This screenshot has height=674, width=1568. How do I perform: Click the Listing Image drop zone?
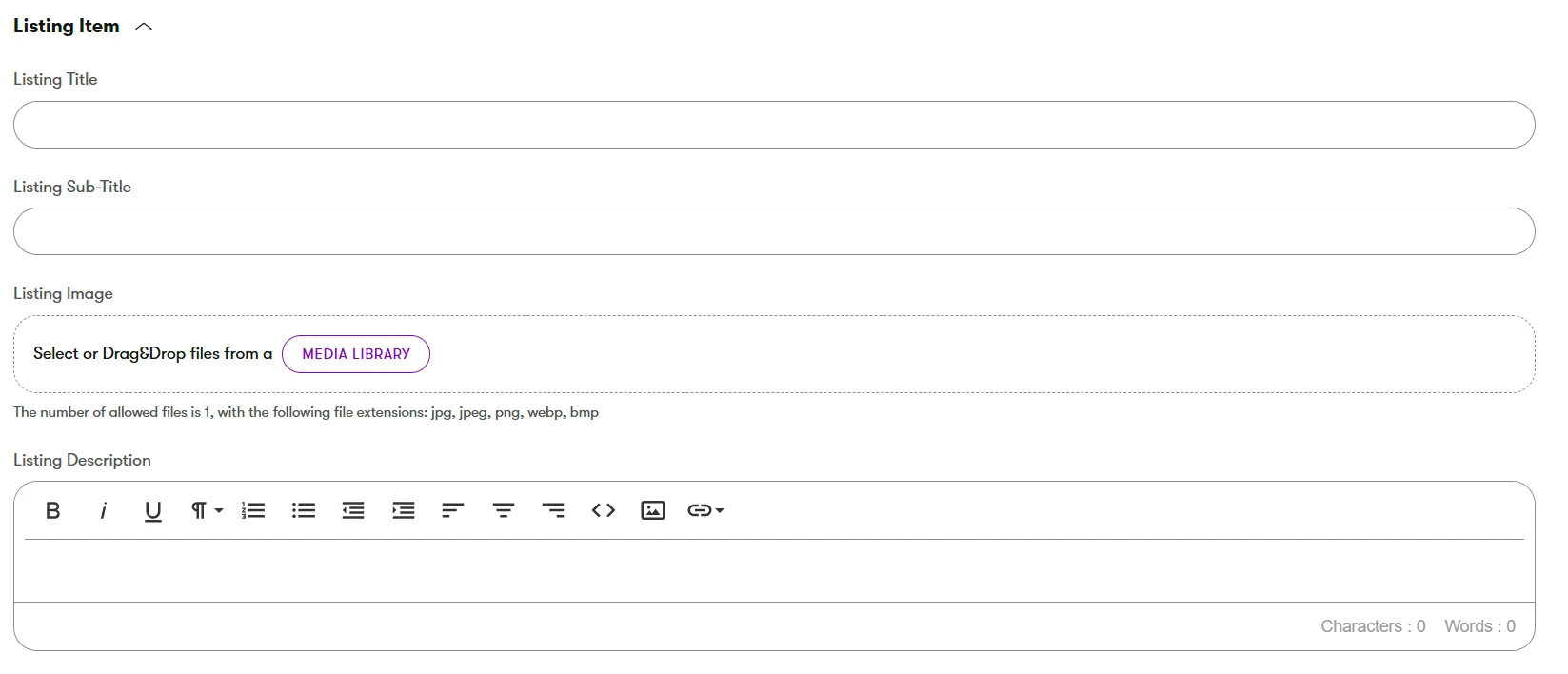pos(952,354)
